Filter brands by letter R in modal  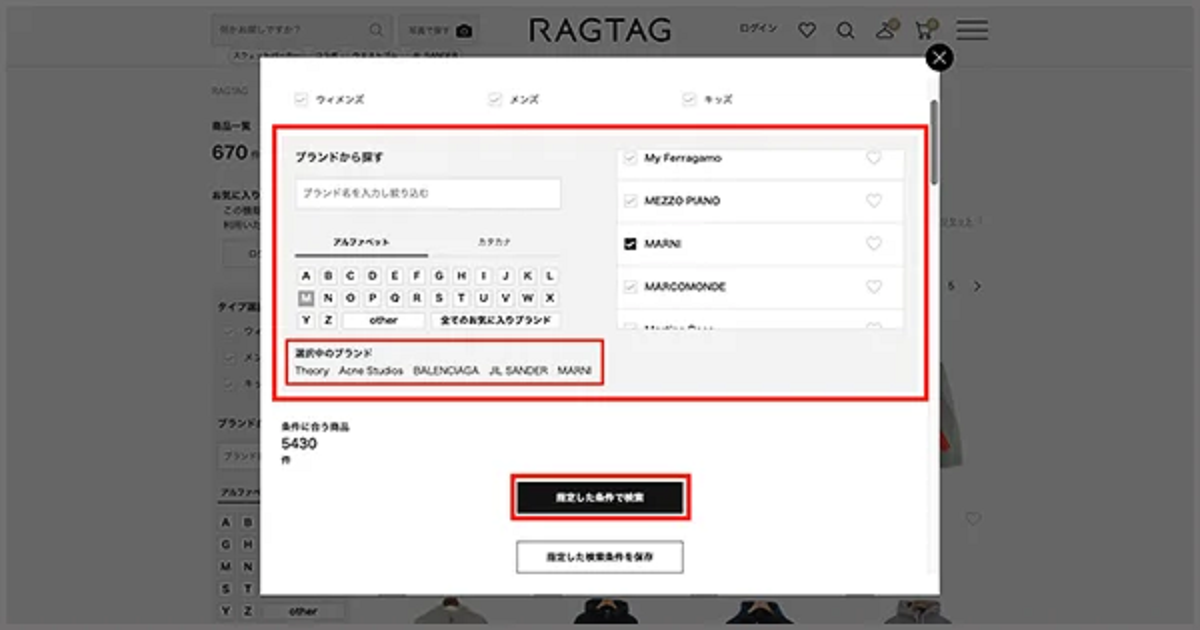click(417, 298)
